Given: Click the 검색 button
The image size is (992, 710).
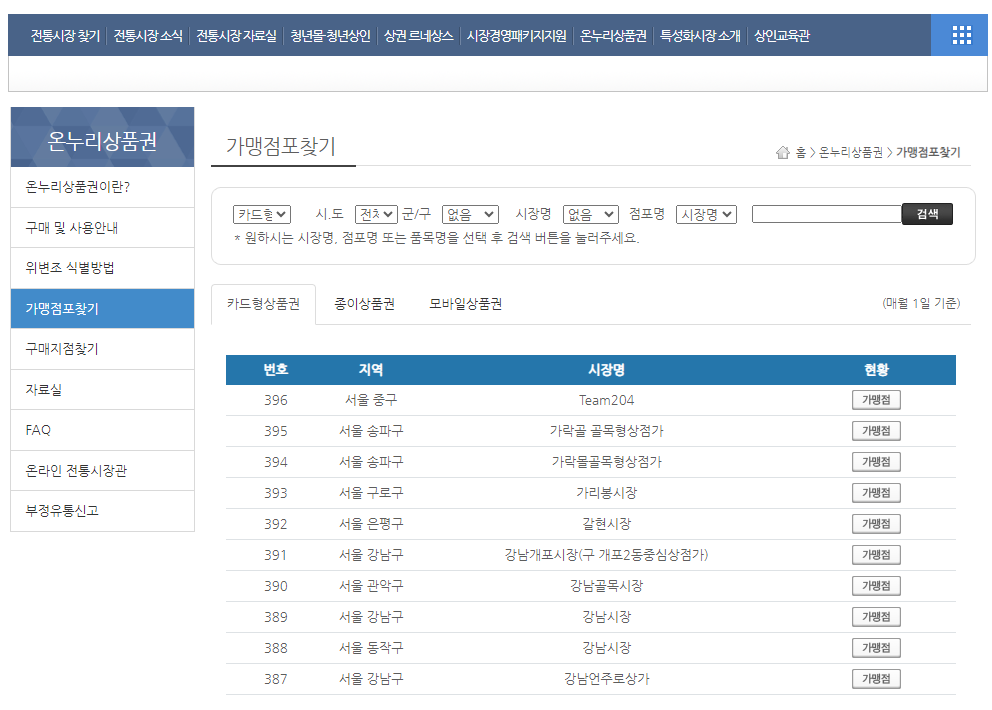Looking at the screenshot, I should click(927, 214).
